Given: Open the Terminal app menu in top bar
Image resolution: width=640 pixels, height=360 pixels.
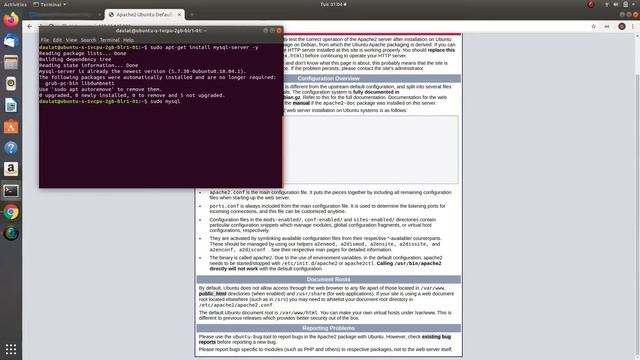Looking at the screenshot, I should [x=49, y=4].
